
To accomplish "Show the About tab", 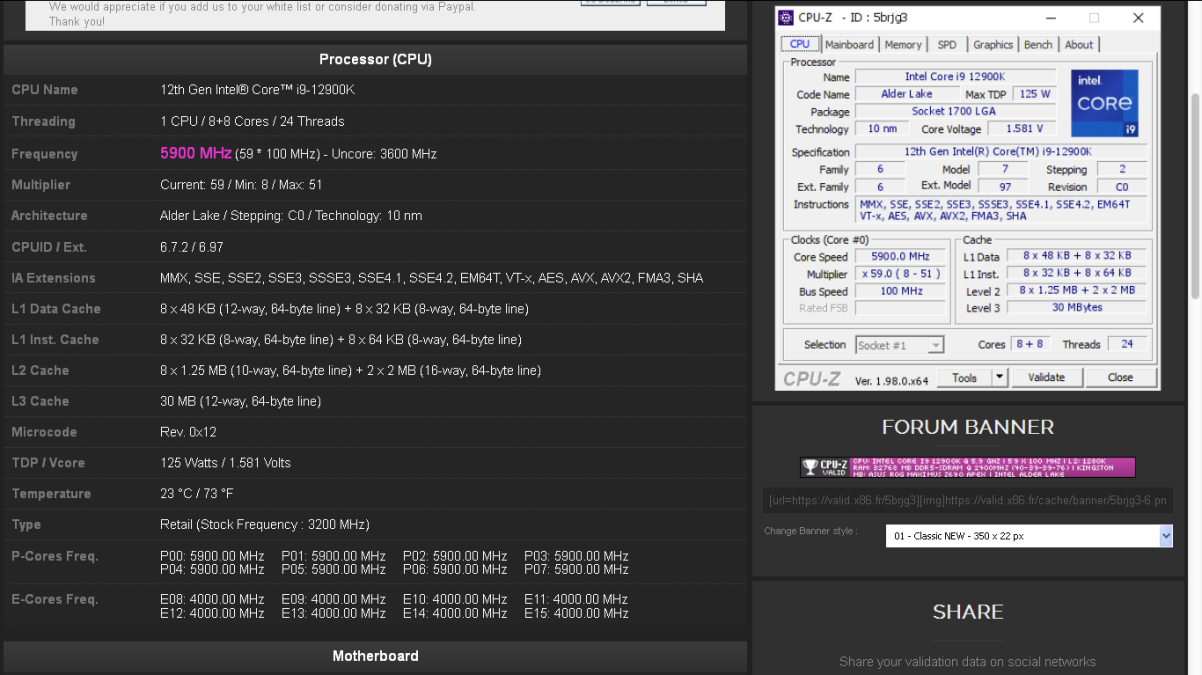I will click(x=1079, y=45).
